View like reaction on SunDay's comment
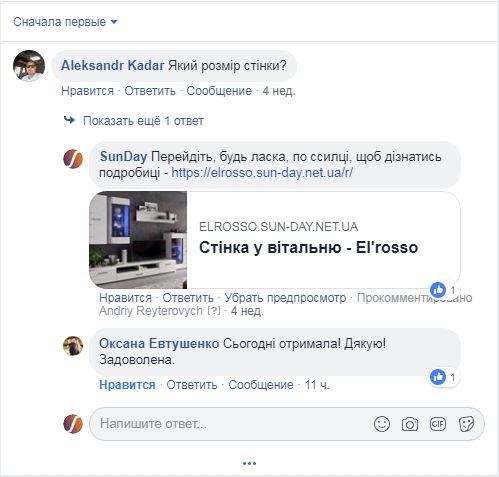Viewport: 499px width, 477px height. click(x=444, y=290)
